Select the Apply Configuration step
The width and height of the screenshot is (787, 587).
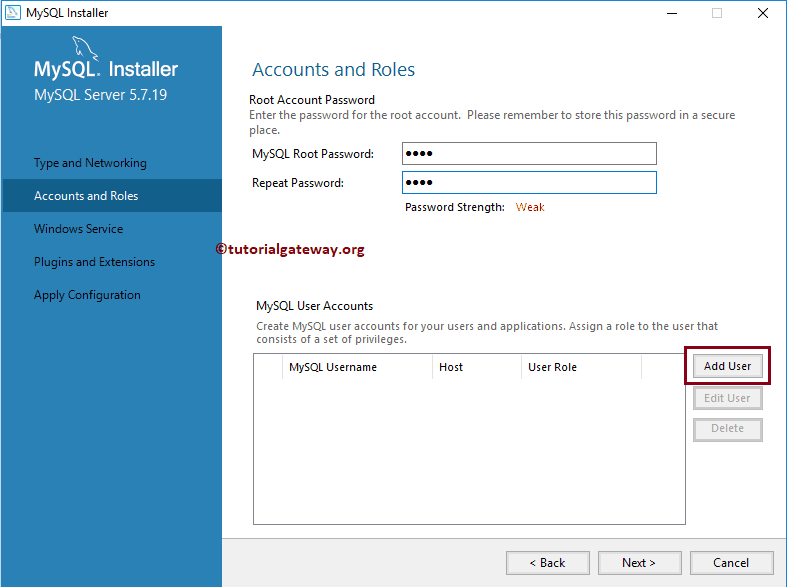coord(87,295)
